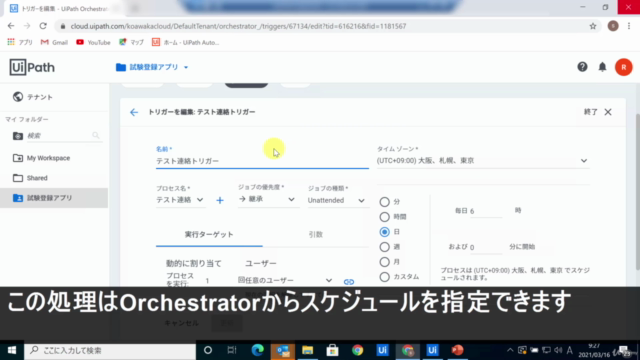Select the 月 radio button
This screenshot has height=360, width=640.
[x=384, y=262]
